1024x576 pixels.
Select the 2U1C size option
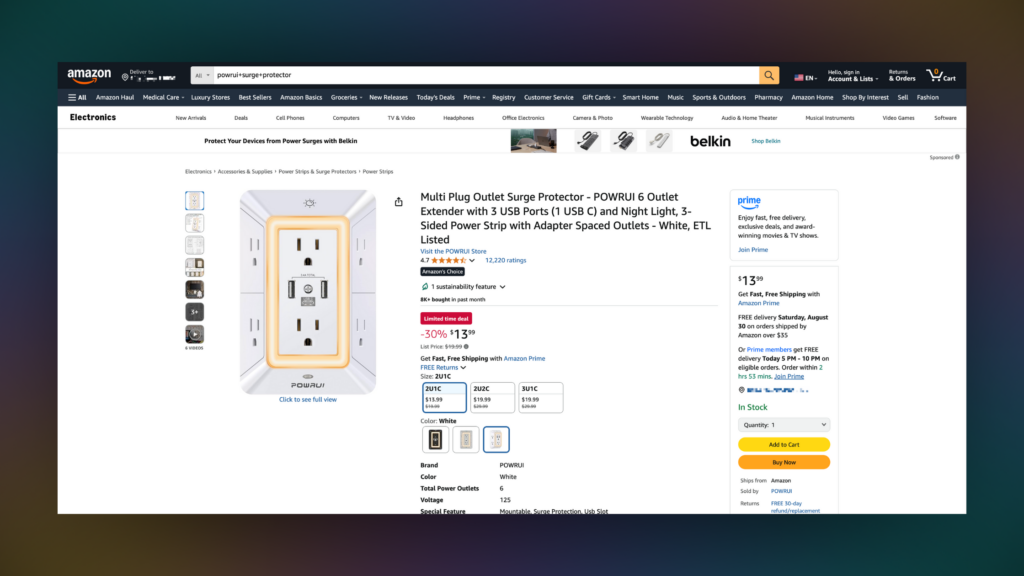pos(444,397)
